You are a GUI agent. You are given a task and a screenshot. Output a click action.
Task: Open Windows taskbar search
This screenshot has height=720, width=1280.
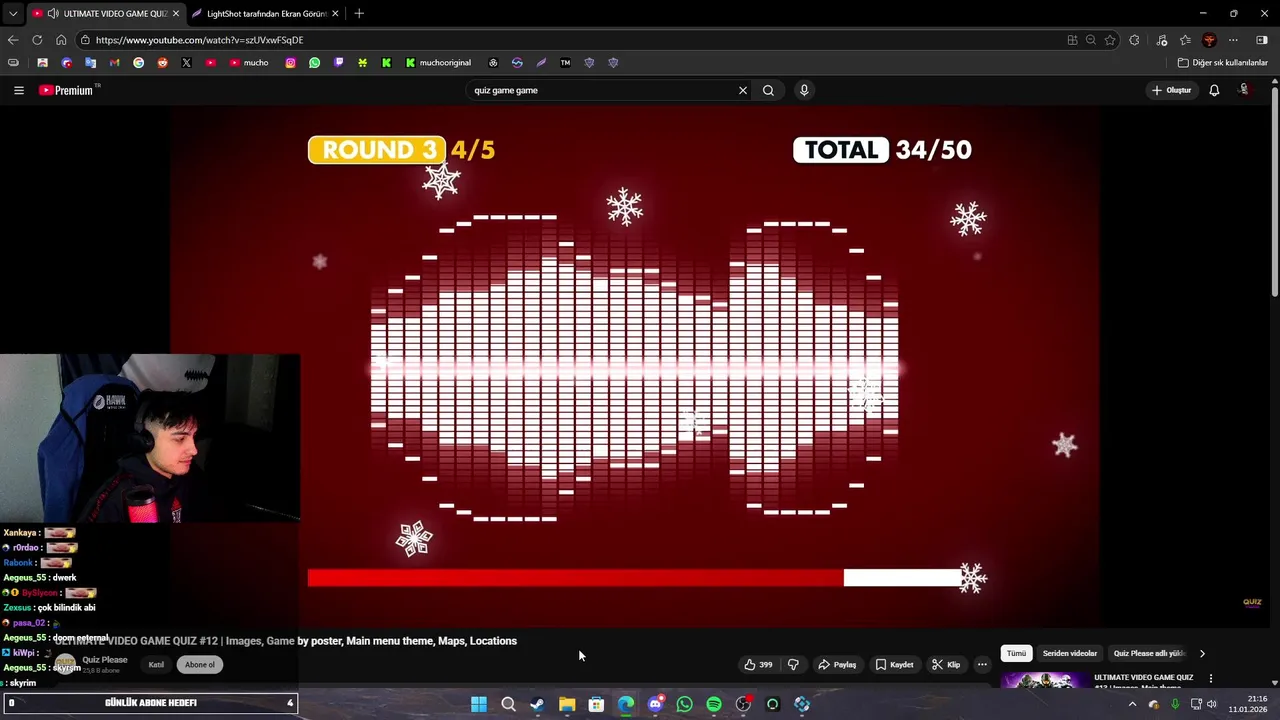click(x=508, y=704)
